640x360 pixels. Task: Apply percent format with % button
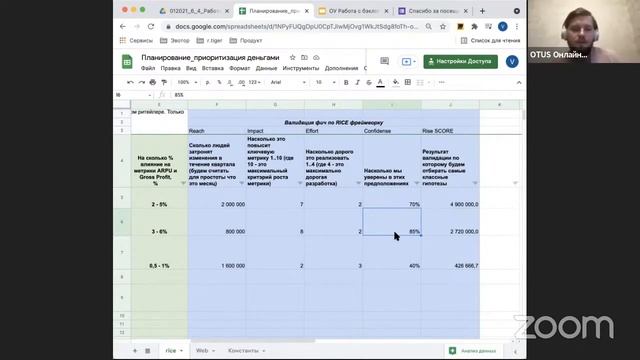[x=219, y=82]
